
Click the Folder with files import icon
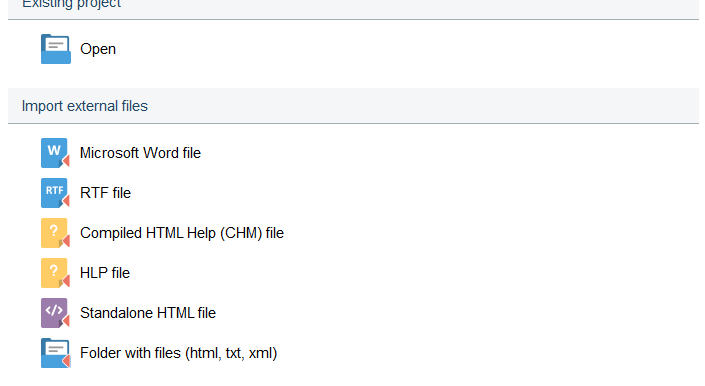pyautogui.click(x=55, y=353)
